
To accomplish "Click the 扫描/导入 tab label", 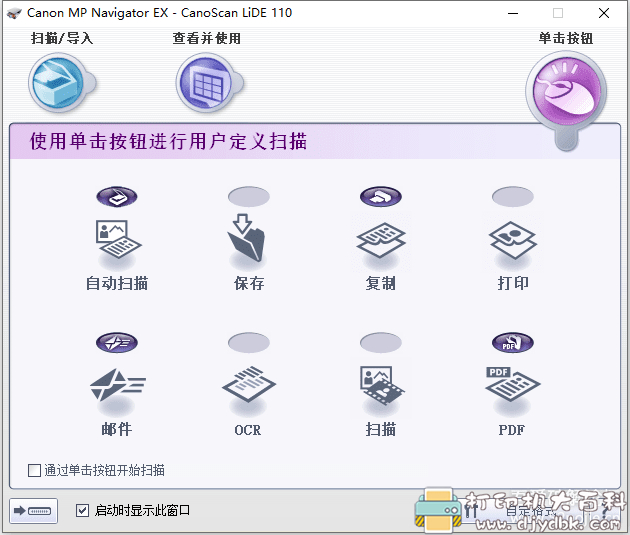I will (62, 39).
